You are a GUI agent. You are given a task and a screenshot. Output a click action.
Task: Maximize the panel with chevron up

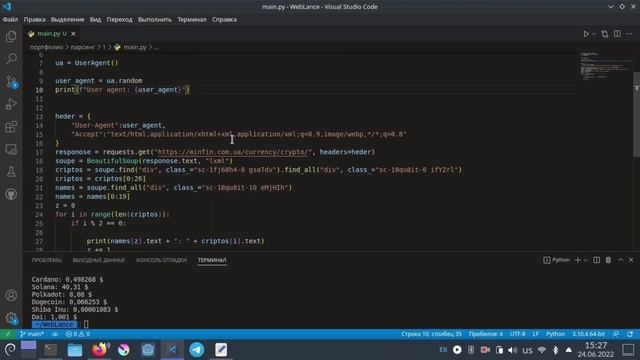(620, 260)
